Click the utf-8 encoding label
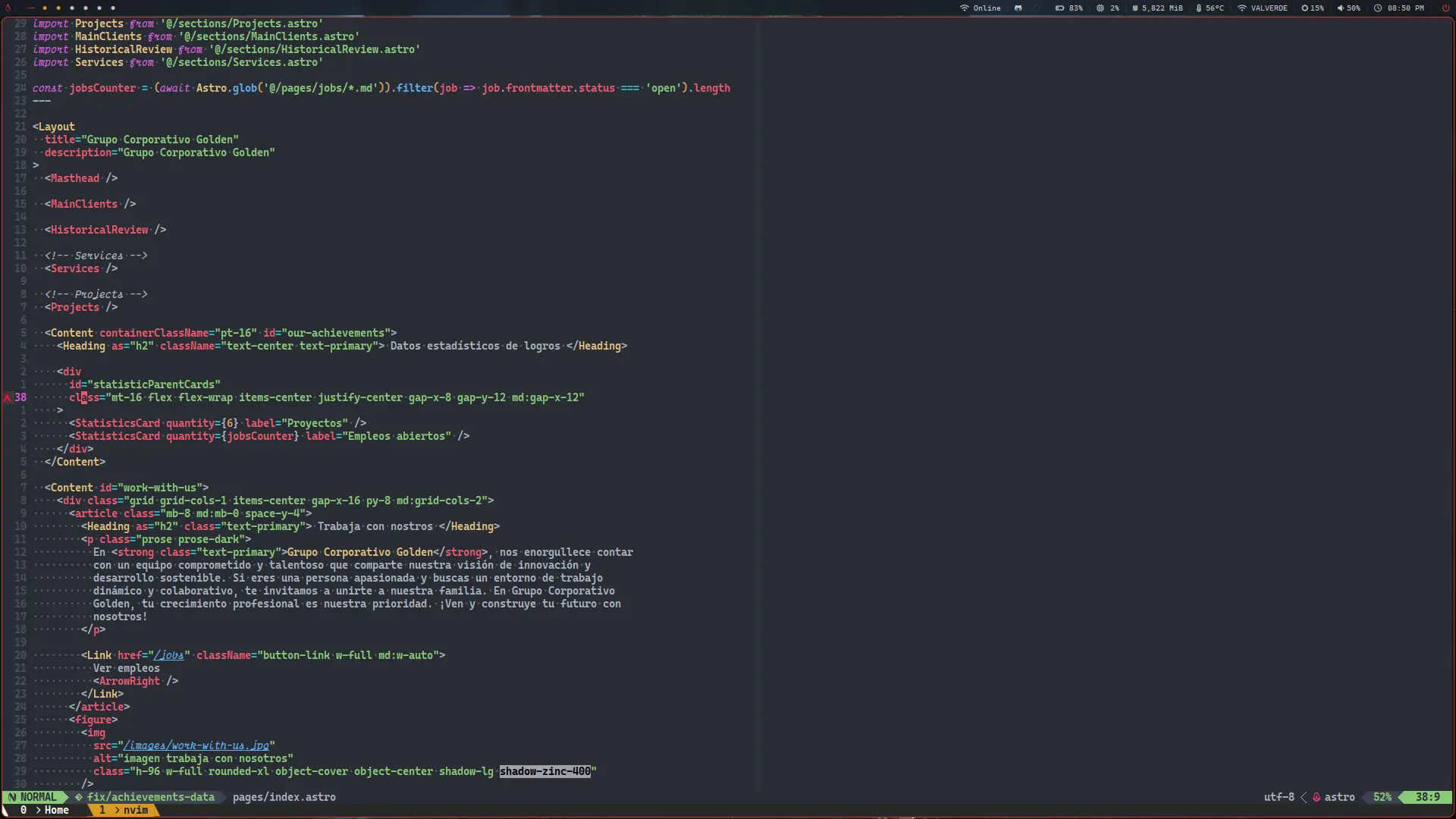 (1279, 797)
